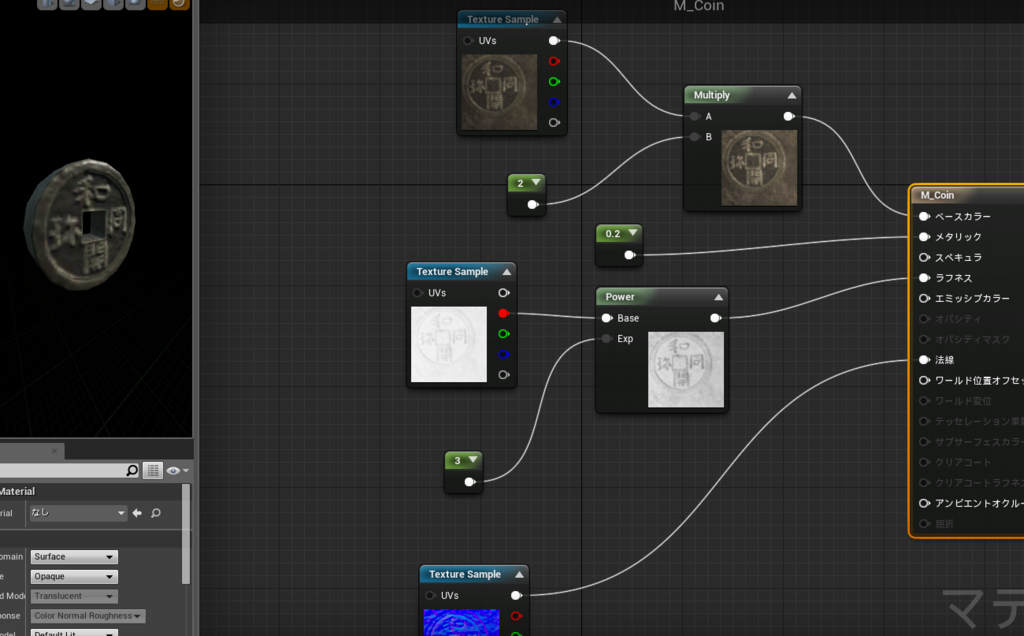Click the Details panel vertical scrollbar

click(x=185, y=534)
